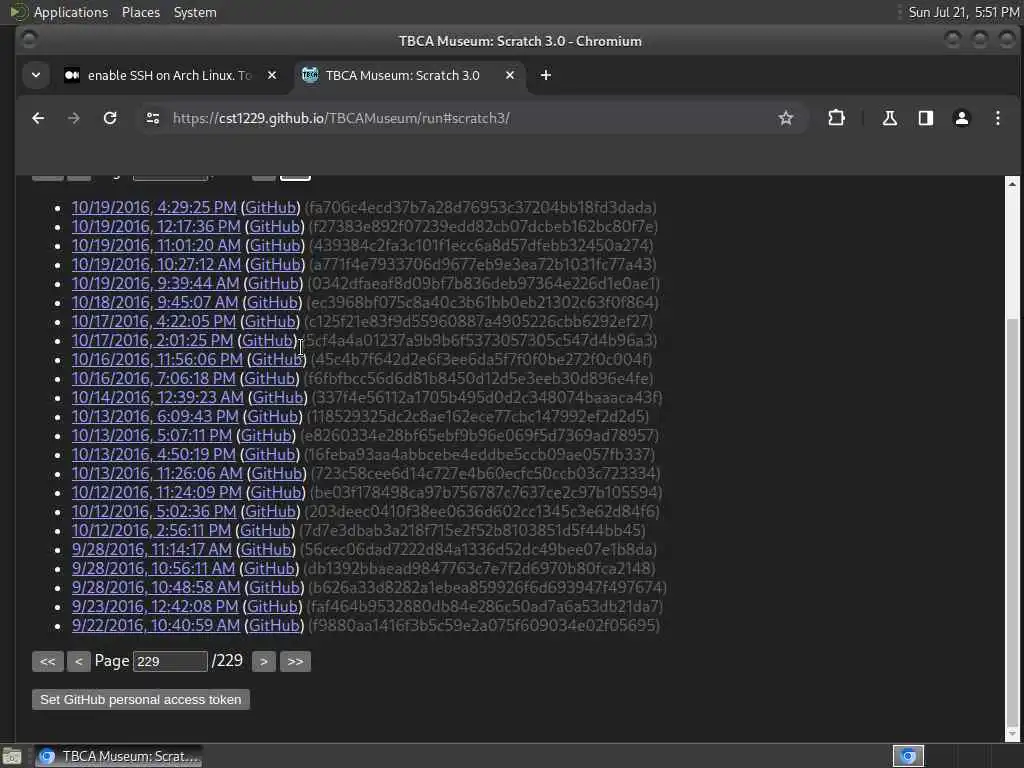Open build 10/19/2016, 4:29:25 PM

153,208
